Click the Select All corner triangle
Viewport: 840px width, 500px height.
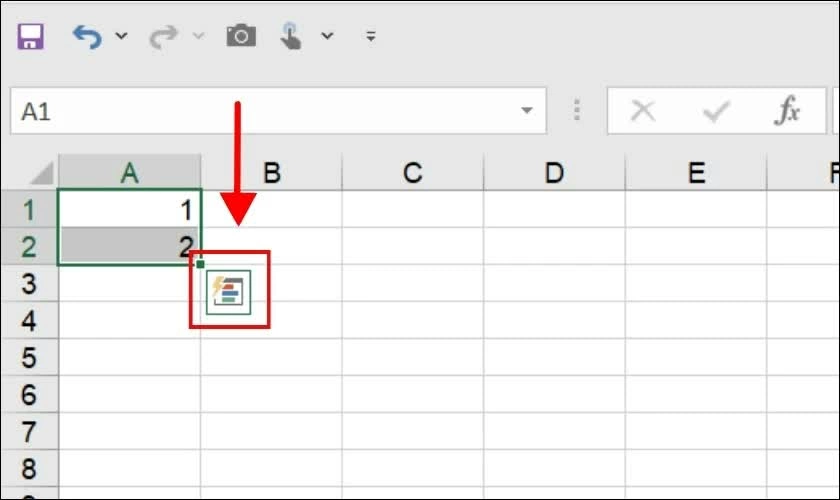point(42,173)
